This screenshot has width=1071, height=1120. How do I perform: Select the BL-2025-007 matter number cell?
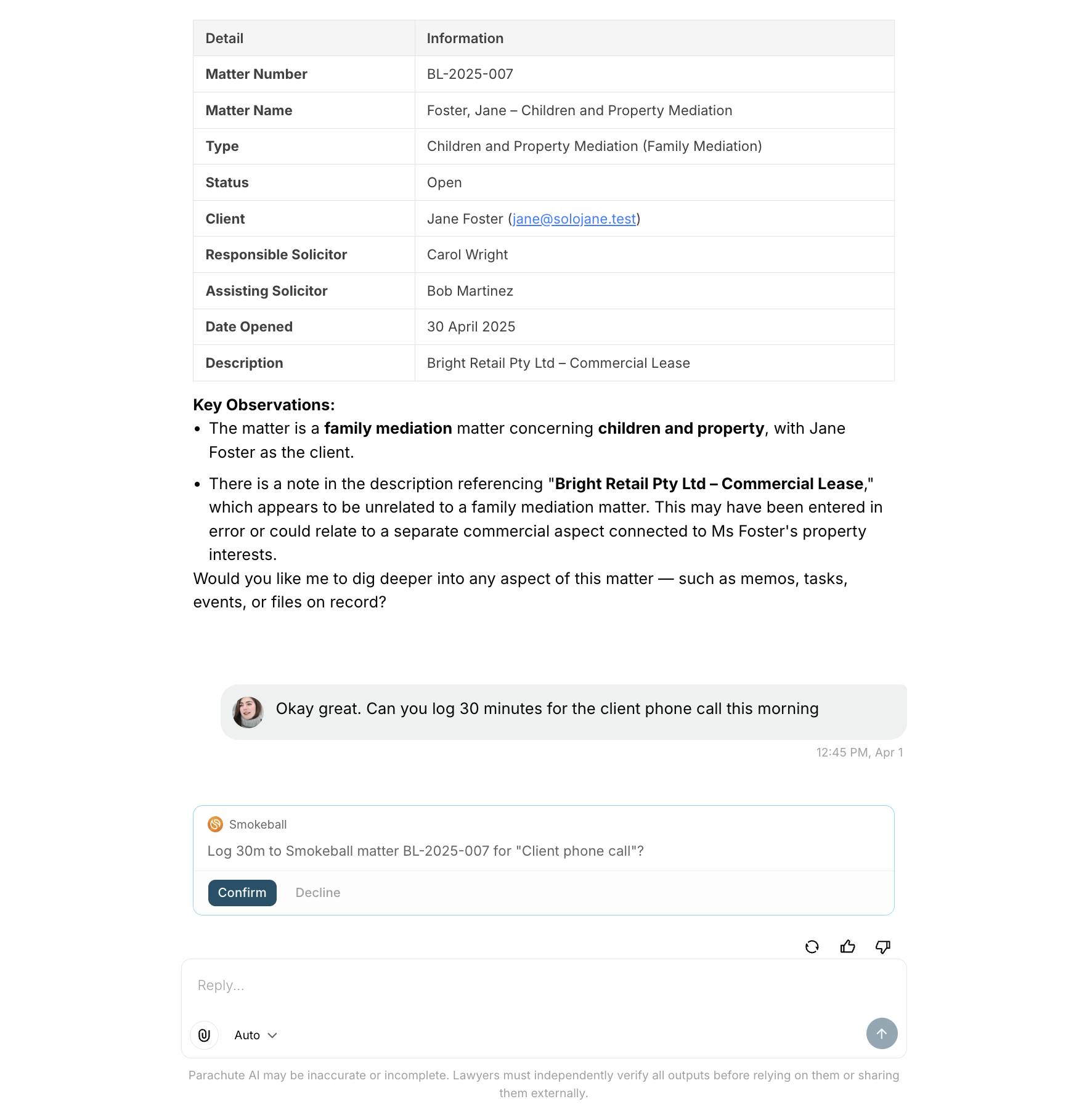[x=470, y=74]
